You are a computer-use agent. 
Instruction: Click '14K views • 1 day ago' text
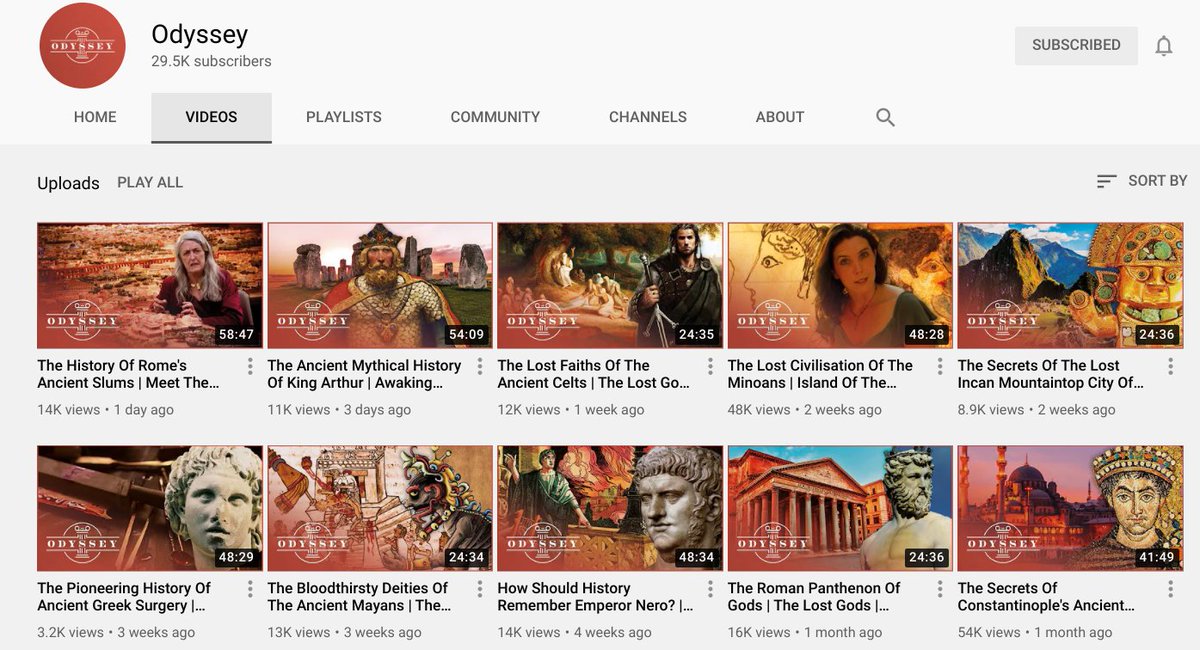[105, 410]
